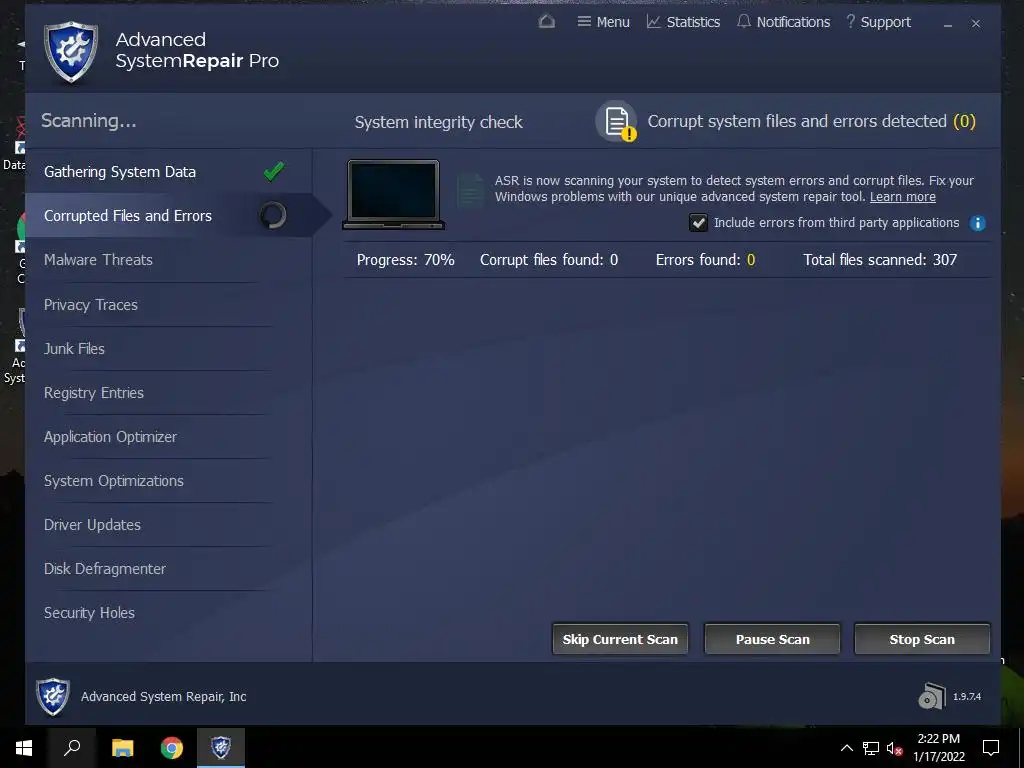Launch Google Chrome from the taskbar
Screen dimensions: 1024x768
172,748
